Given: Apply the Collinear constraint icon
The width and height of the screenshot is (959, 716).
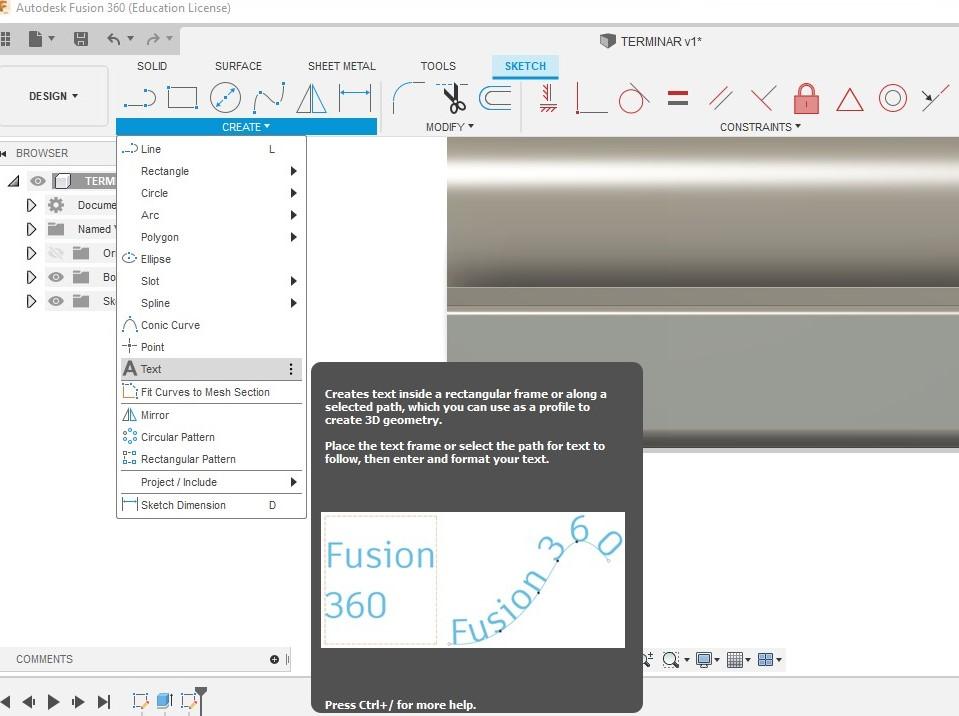Looking at the screenshot, I should 935,98.
